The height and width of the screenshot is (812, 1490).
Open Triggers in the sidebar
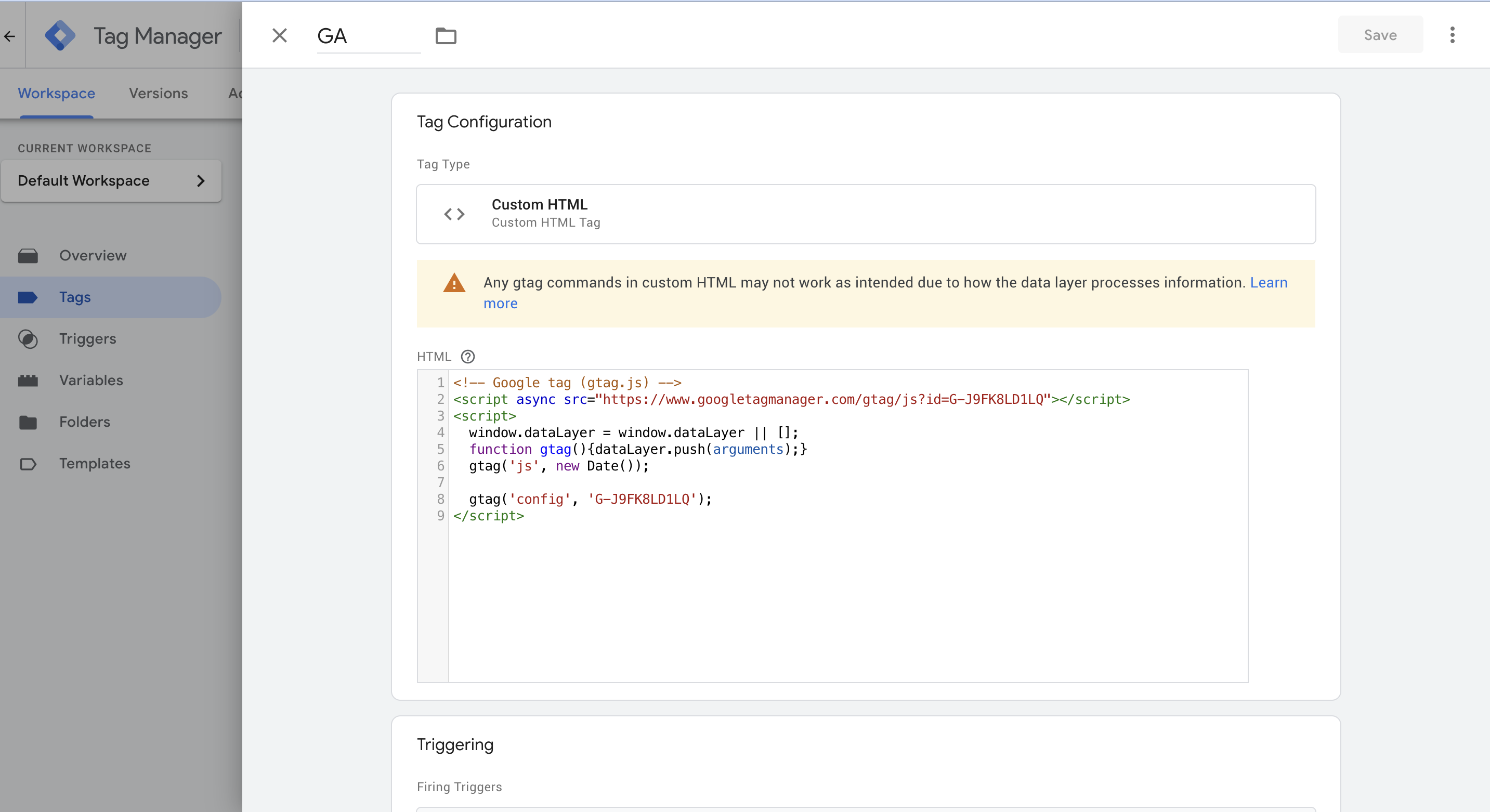[87, 338]
